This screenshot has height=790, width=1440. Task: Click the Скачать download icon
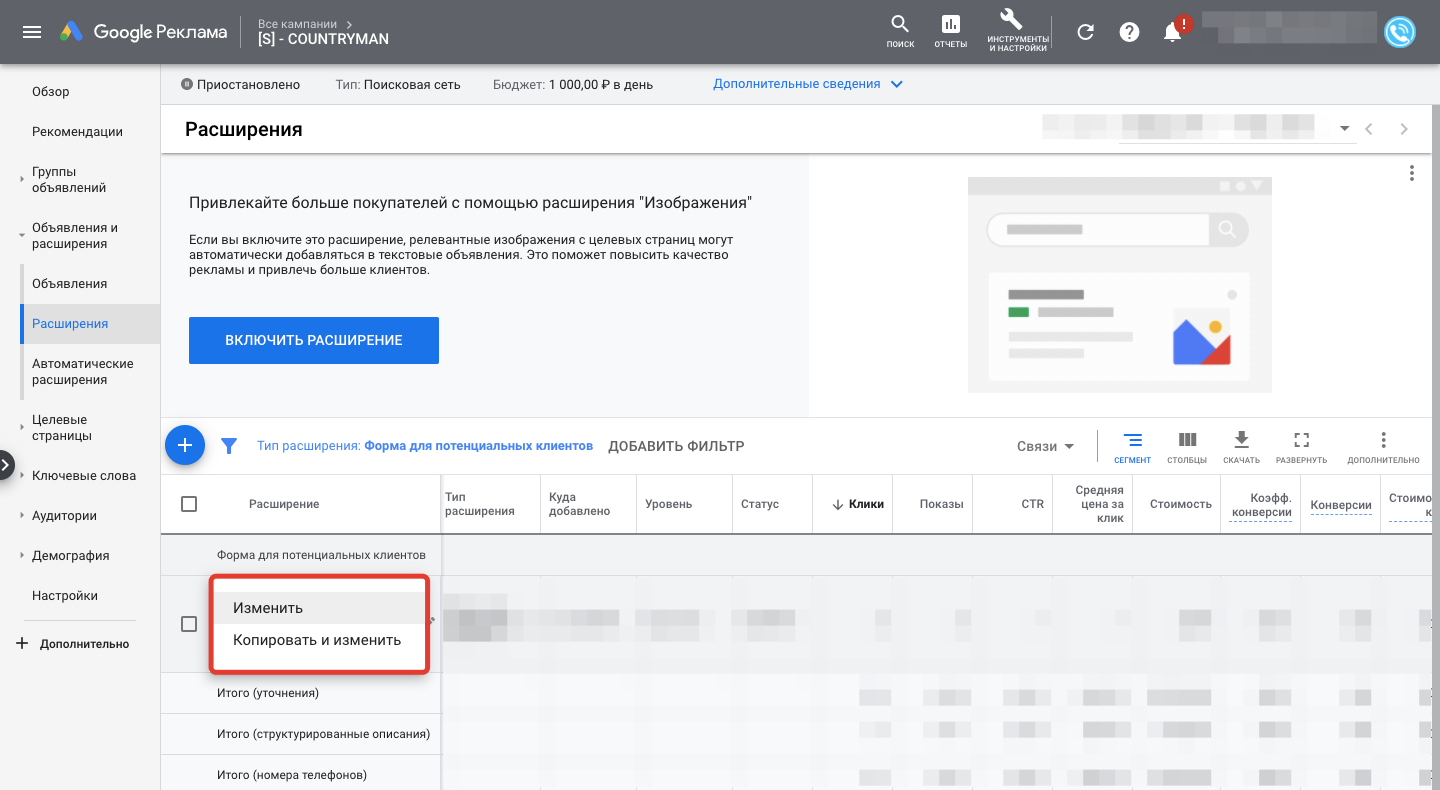click(1241, 447)
